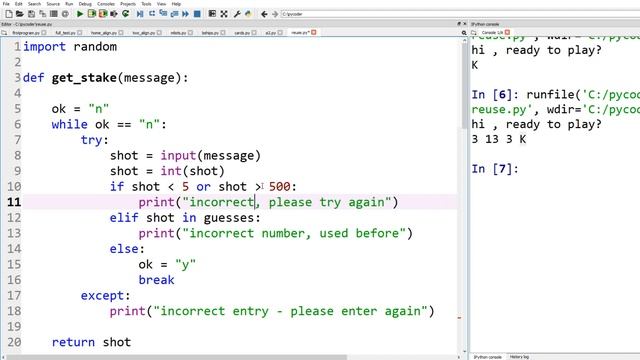Open Consoles menu

coord(106,4)
